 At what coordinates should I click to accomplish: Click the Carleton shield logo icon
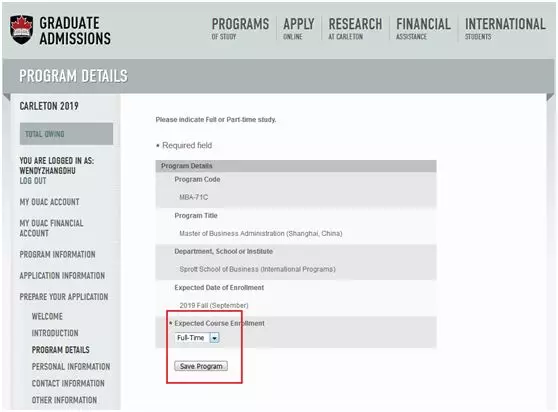coord(22,30)
